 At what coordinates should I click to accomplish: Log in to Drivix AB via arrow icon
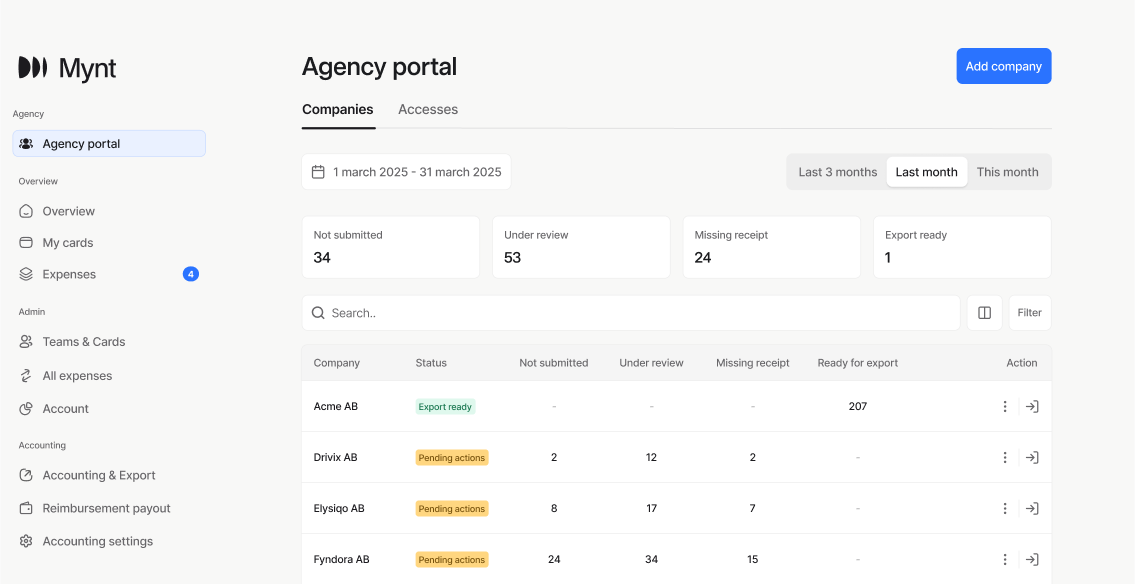pos(1032,457)
